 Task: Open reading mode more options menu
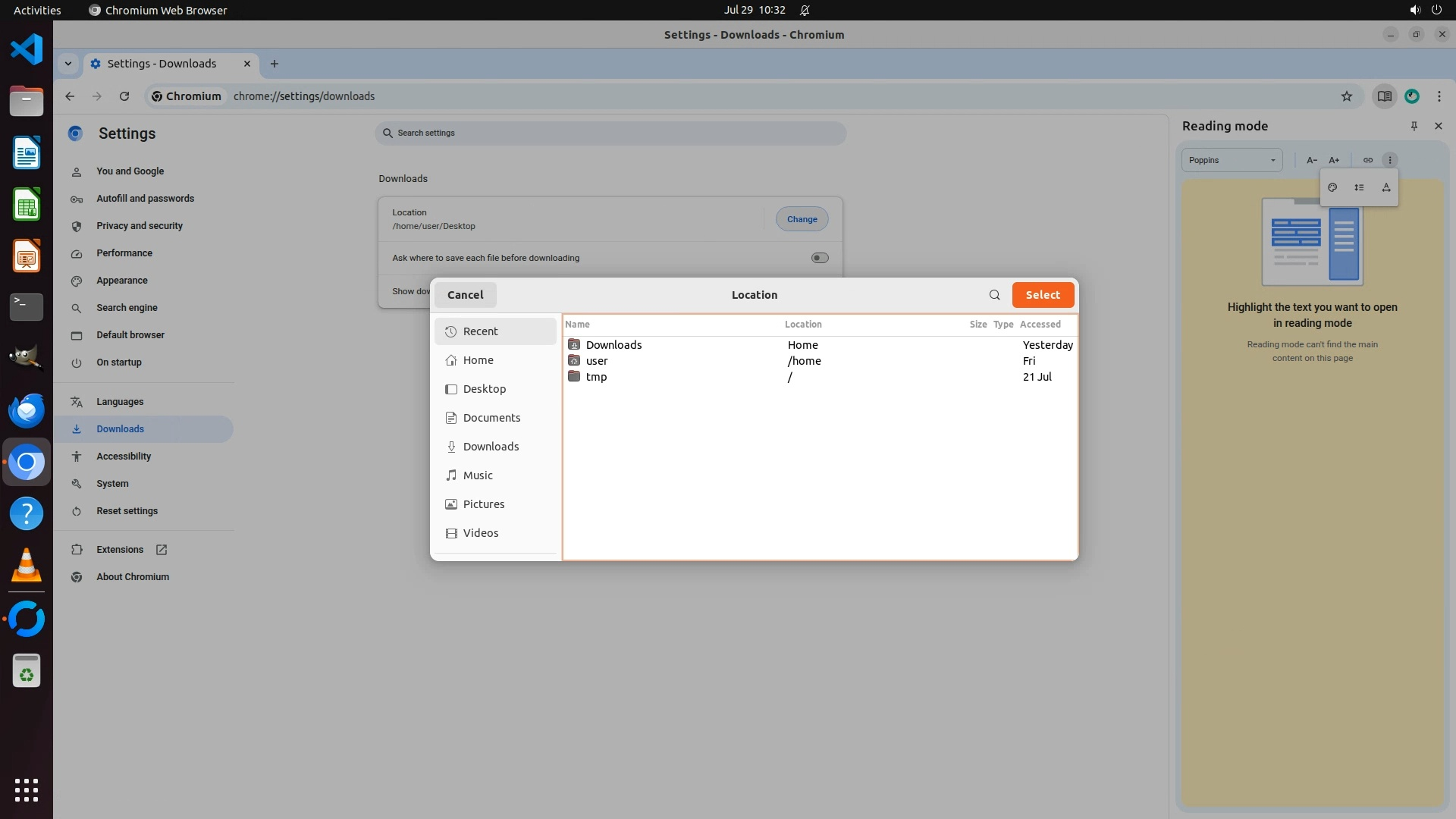(1389, 160)
